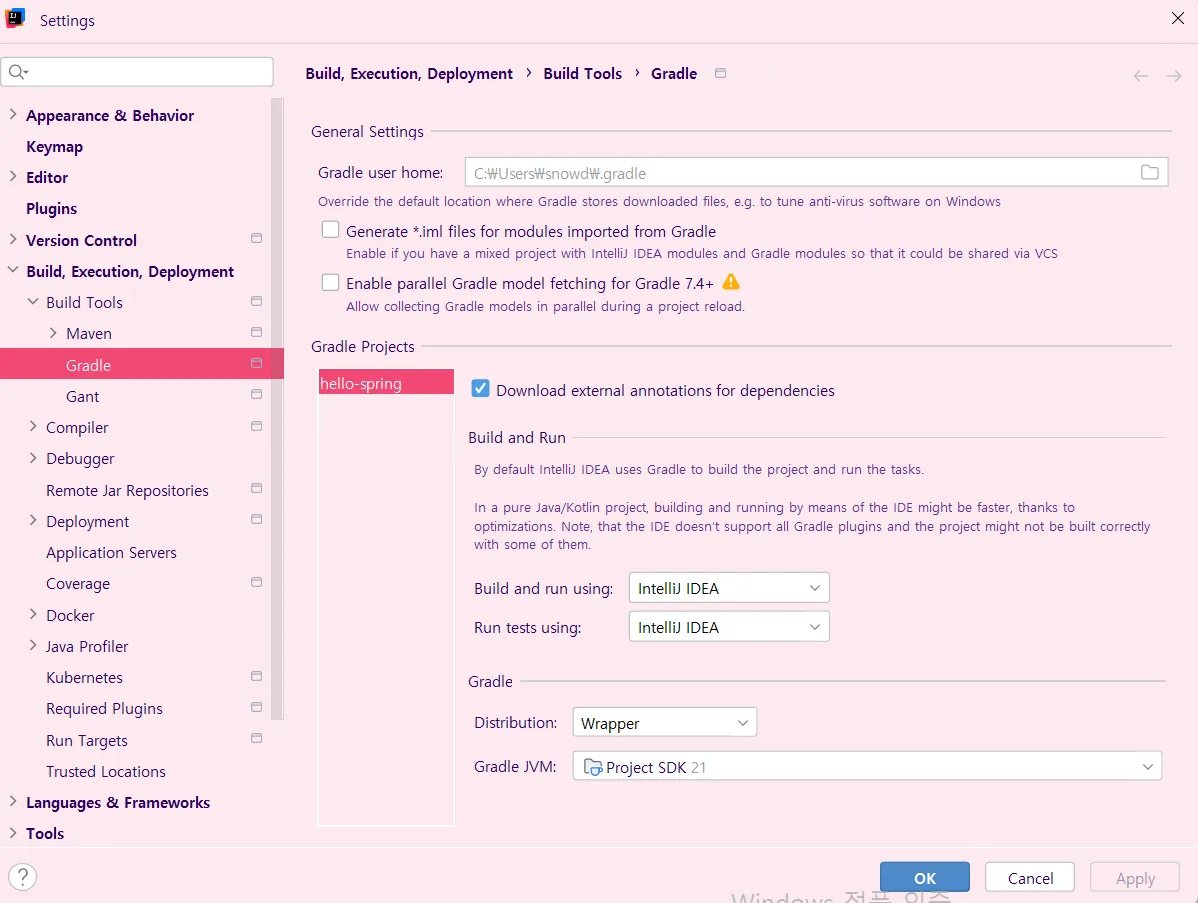Enable parallel Gradle model fetching checkbox

(x=330, y=283)
